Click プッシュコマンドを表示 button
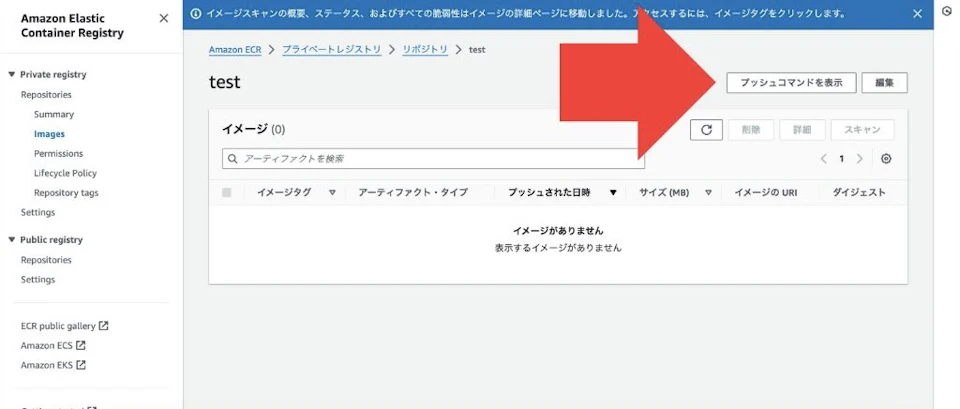This screenshot has width=960, height=409. click(x=791, y=83)
